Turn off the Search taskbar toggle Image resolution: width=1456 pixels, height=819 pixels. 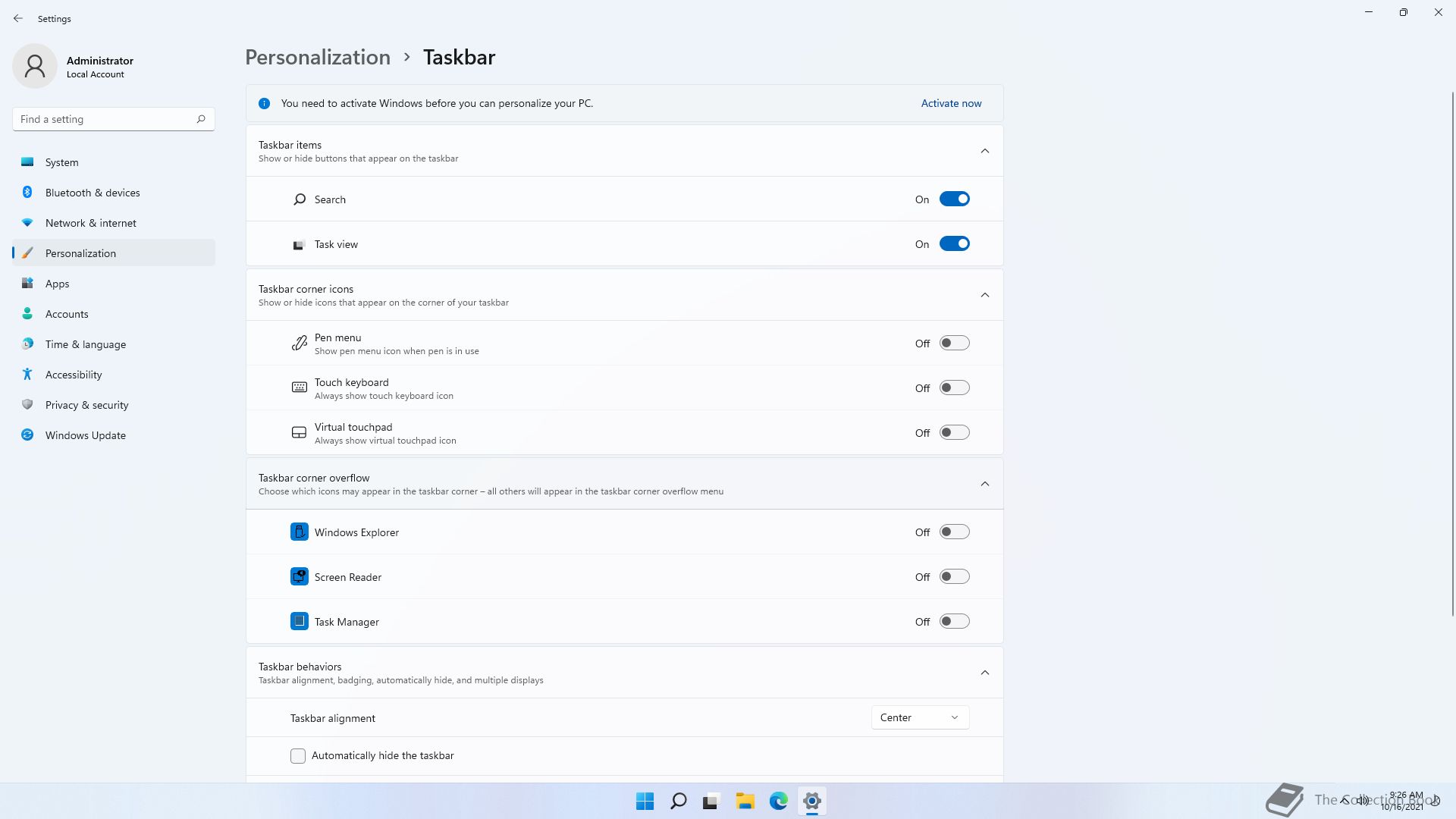[x=955, y=199]
